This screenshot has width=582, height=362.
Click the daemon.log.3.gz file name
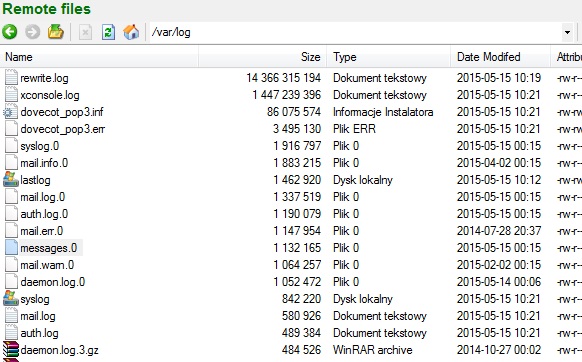[x=59, y=350]
